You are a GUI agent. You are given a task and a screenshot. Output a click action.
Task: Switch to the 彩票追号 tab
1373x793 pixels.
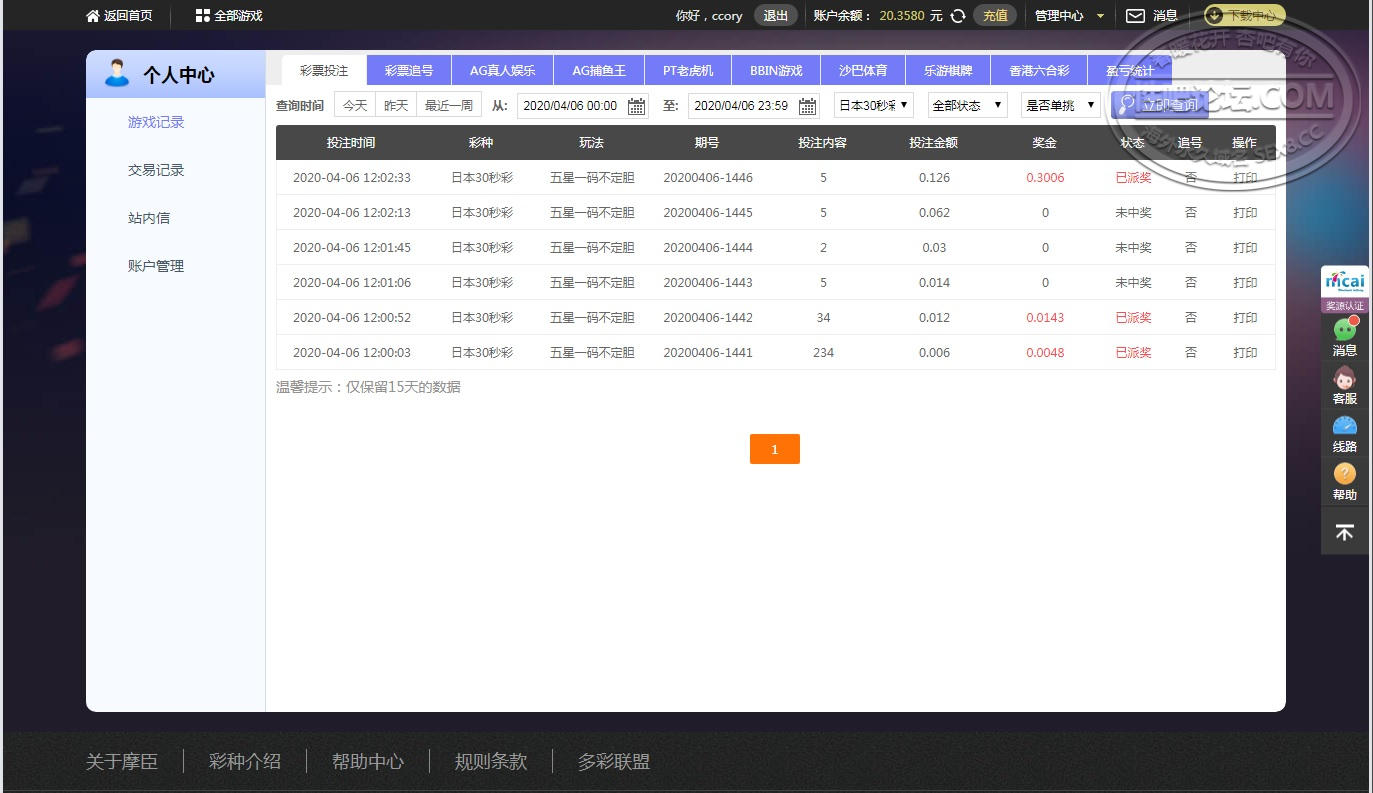[409, 71]
